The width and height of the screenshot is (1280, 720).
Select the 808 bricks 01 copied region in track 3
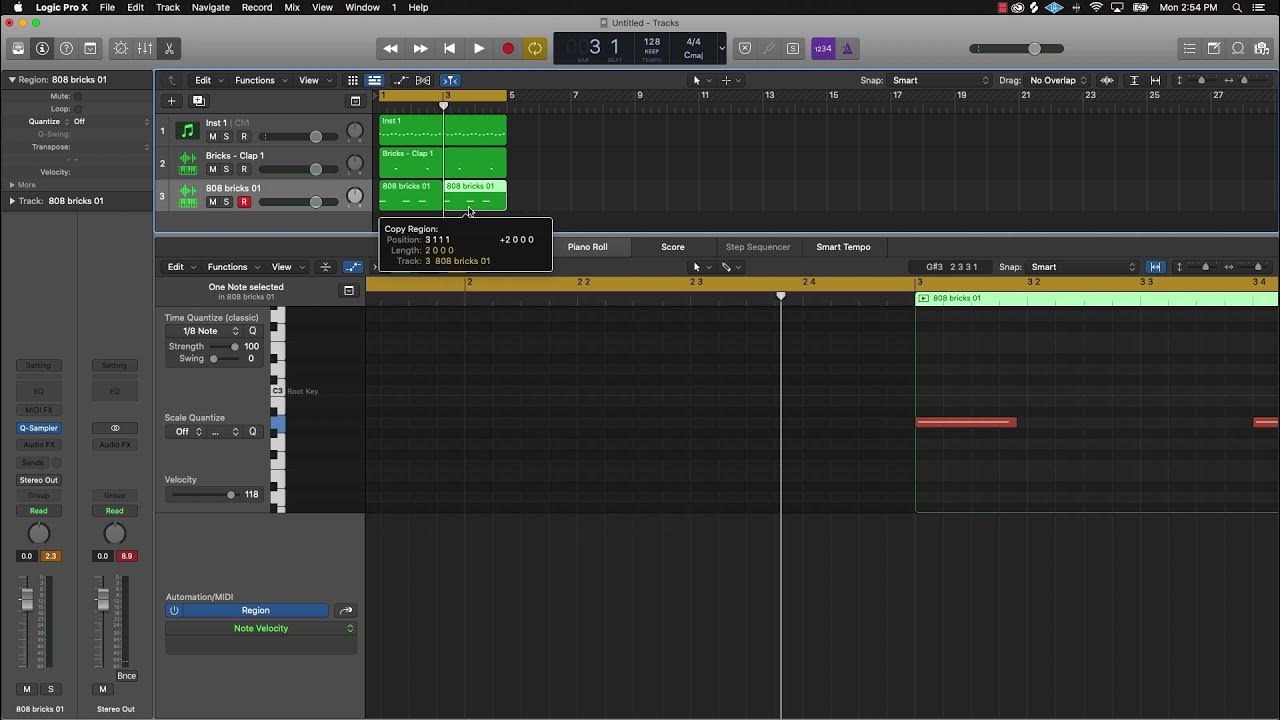click(475, 195)
